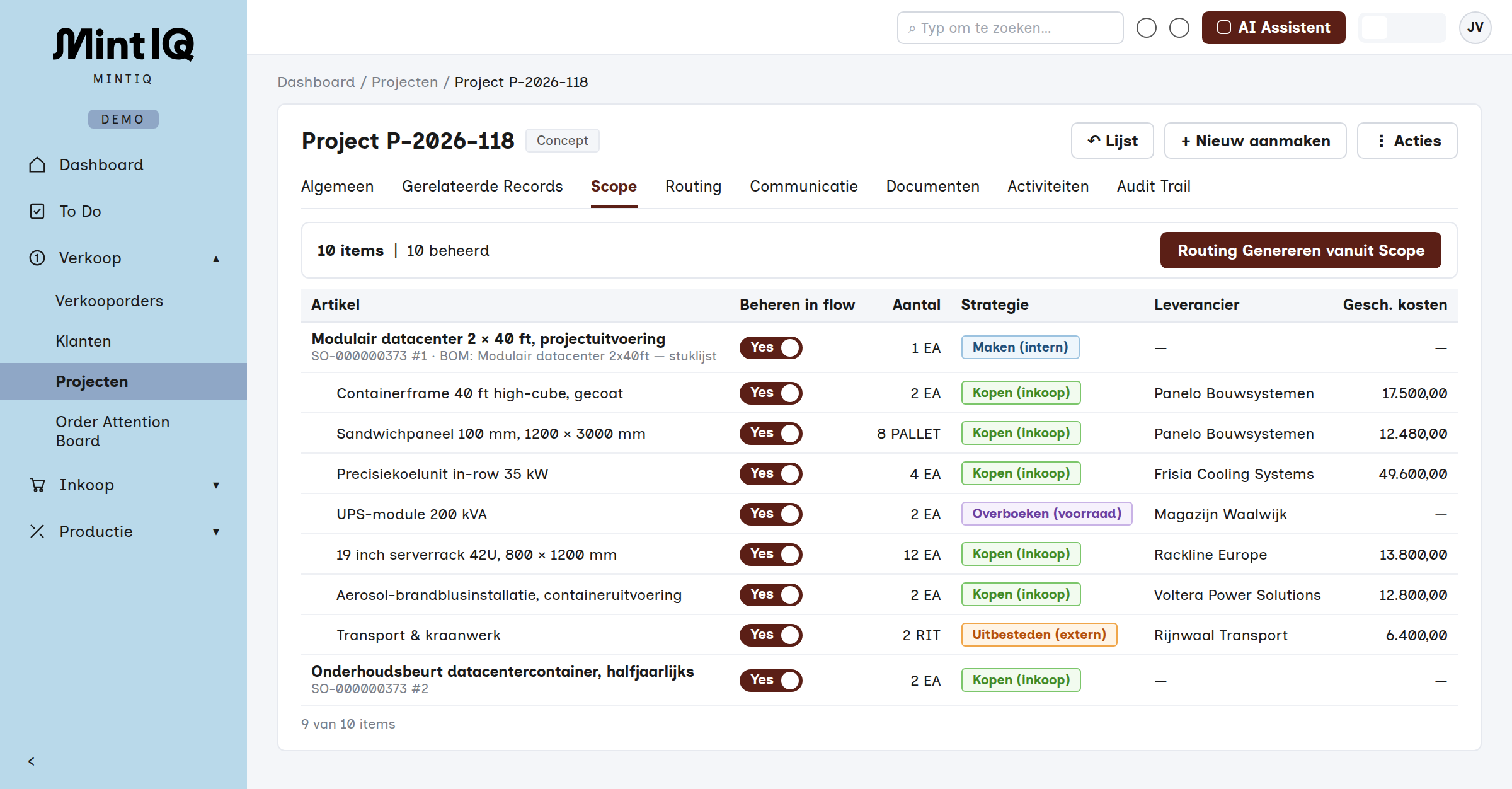Click the JV user avatar

1475,28
